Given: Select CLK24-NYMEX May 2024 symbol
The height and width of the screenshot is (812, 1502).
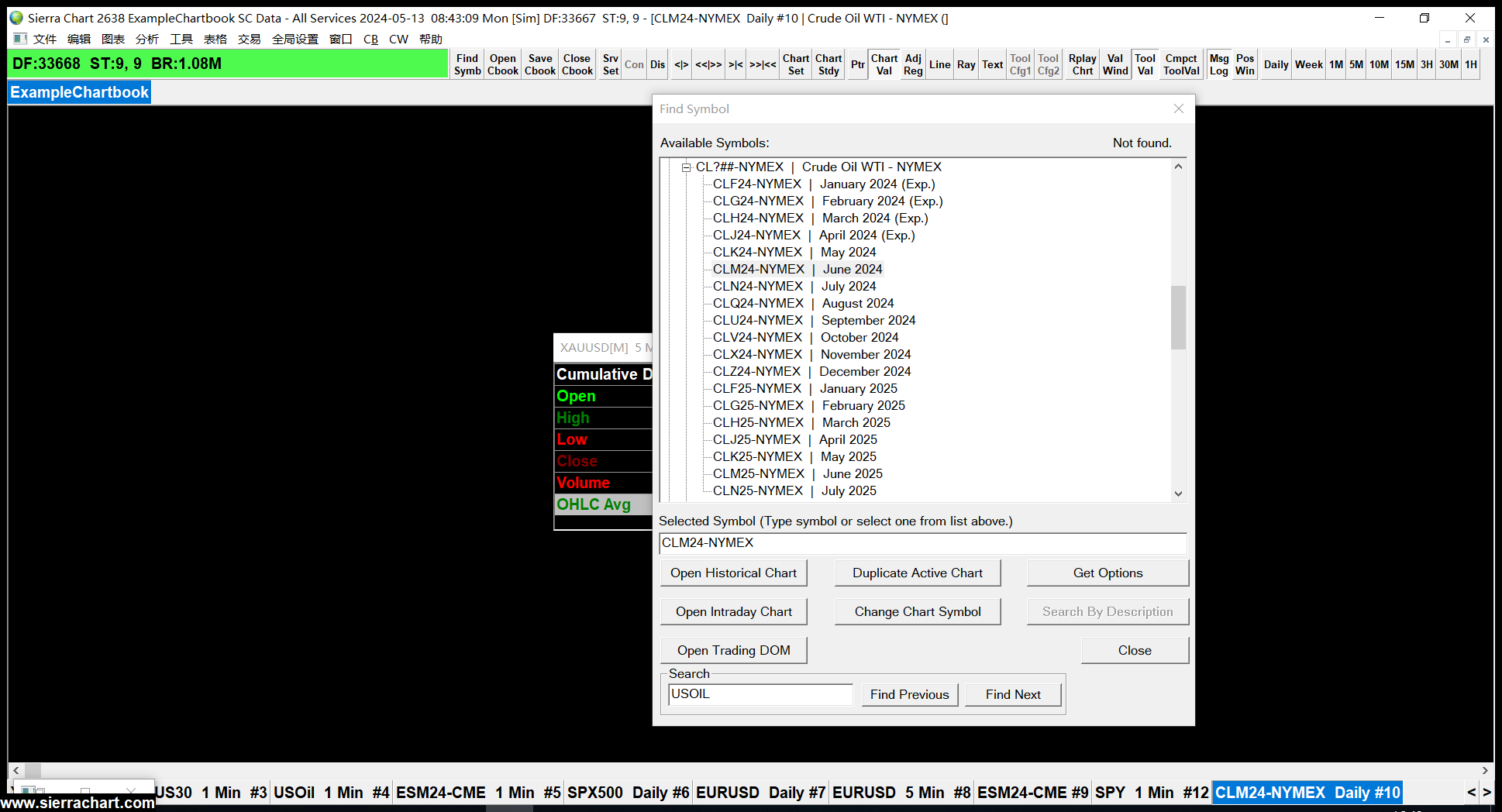Looking at the screenshot, I should click(794, 253).
